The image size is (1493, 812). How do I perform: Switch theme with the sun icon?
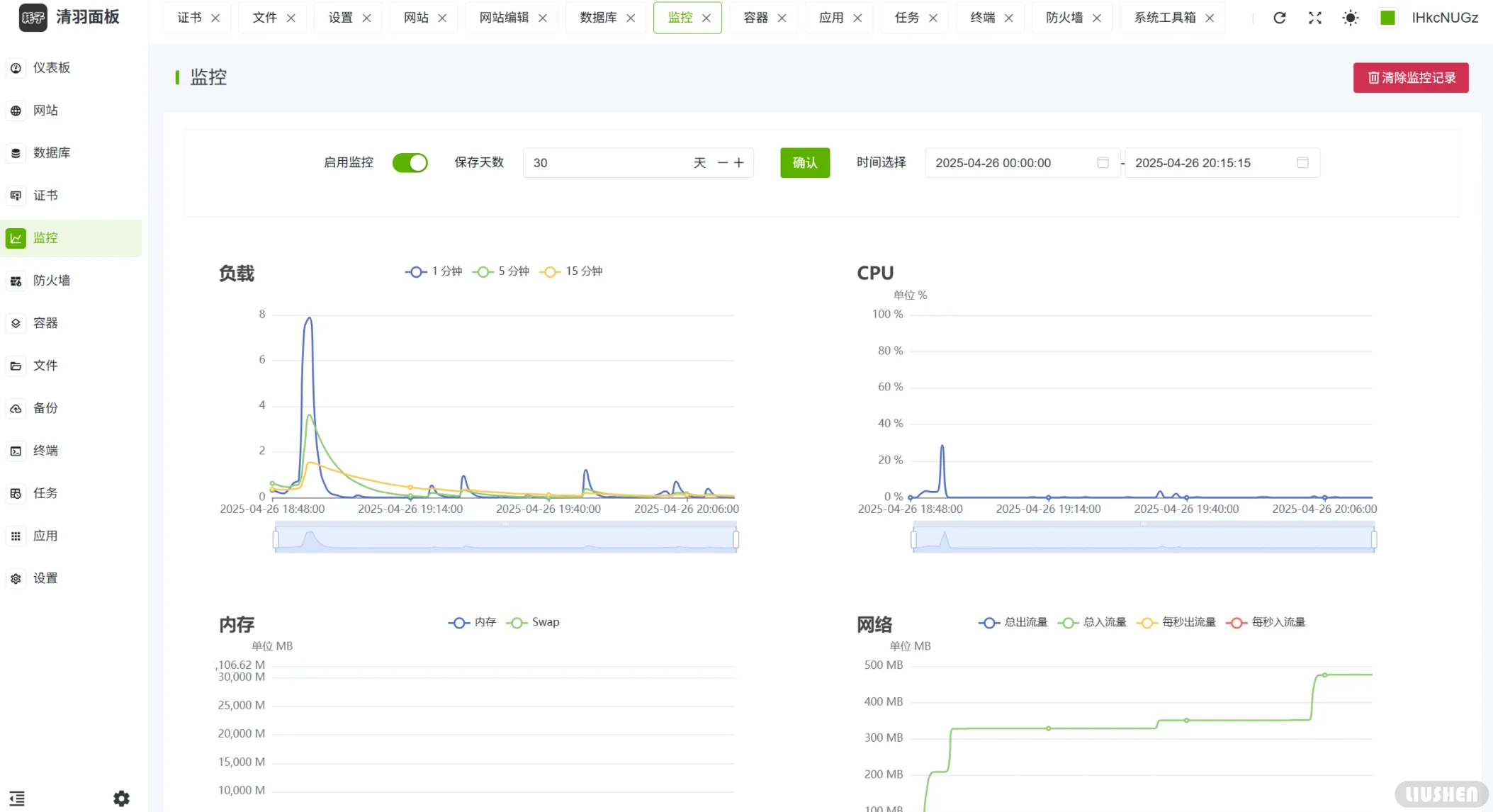[x=1351, y=18]
